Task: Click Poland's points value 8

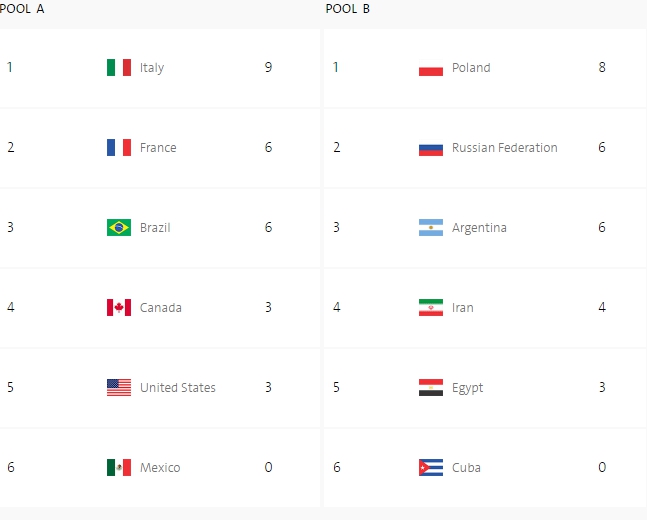Action: click(x=602, y=68)
